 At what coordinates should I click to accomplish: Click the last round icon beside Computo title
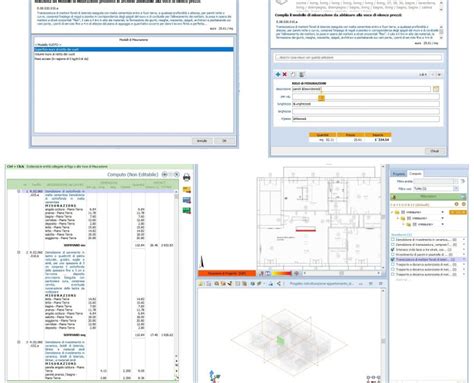point(177,174)
